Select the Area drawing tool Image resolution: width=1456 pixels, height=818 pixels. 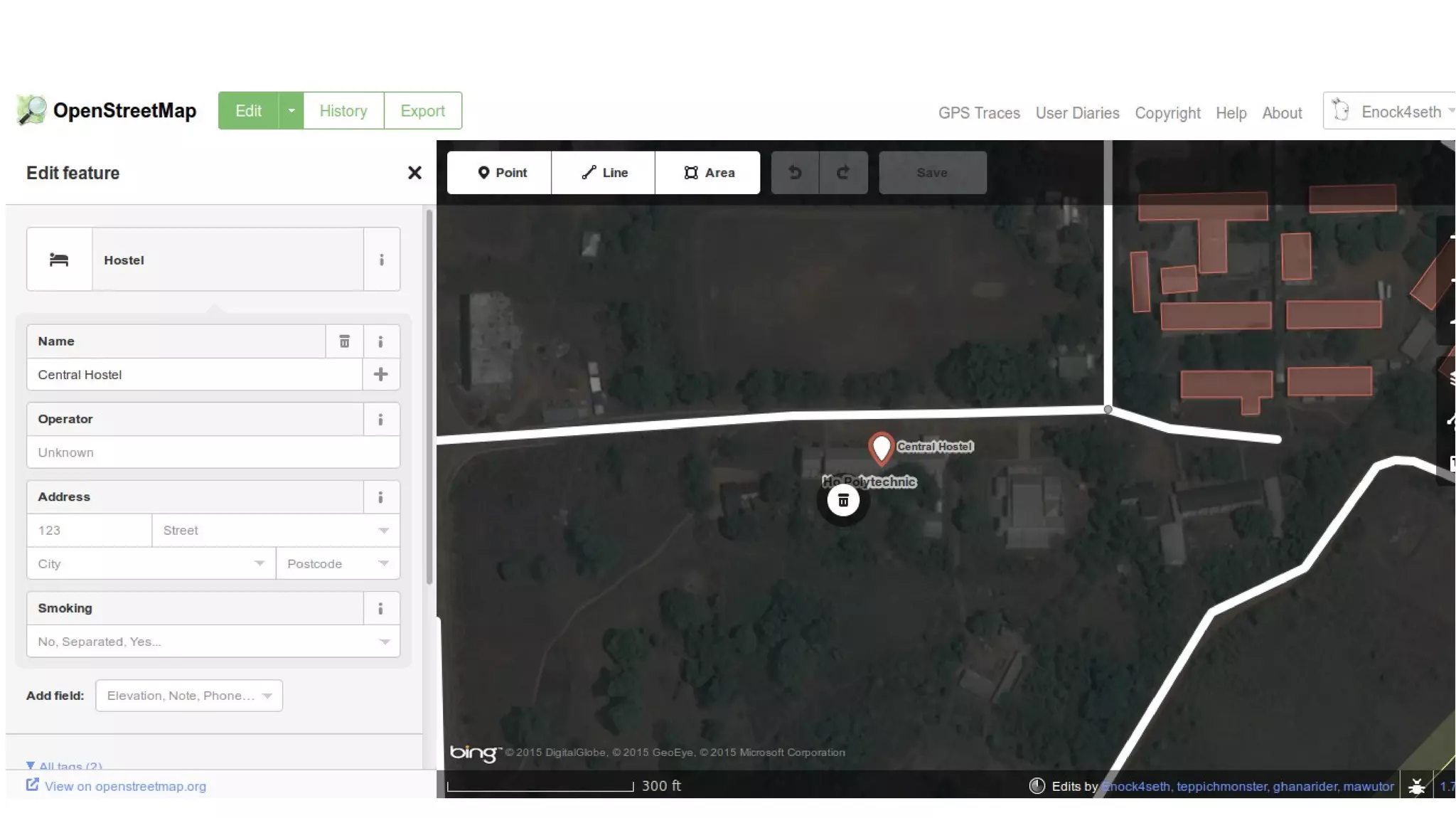click(708, 173)
